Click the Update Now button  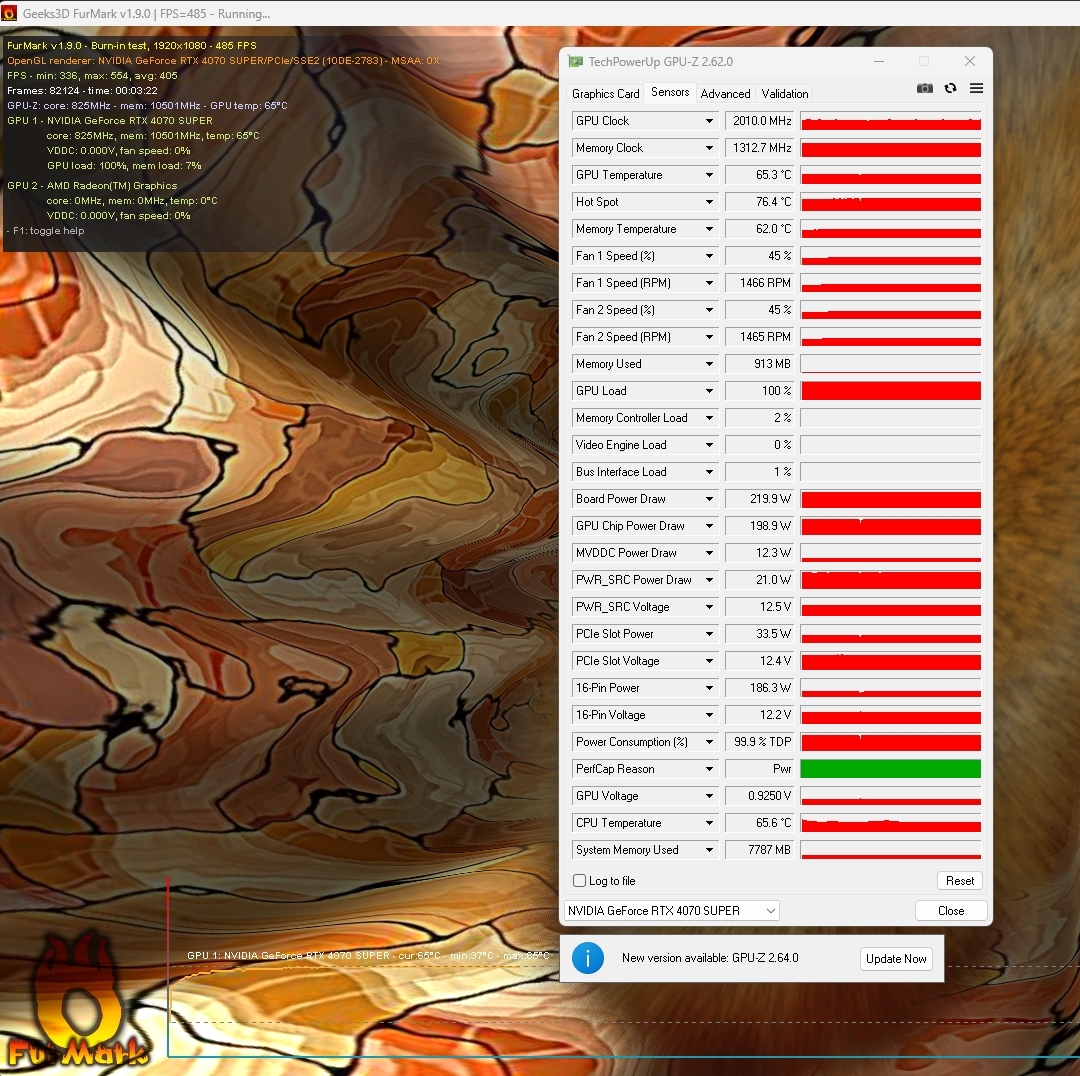pos(895,958)
